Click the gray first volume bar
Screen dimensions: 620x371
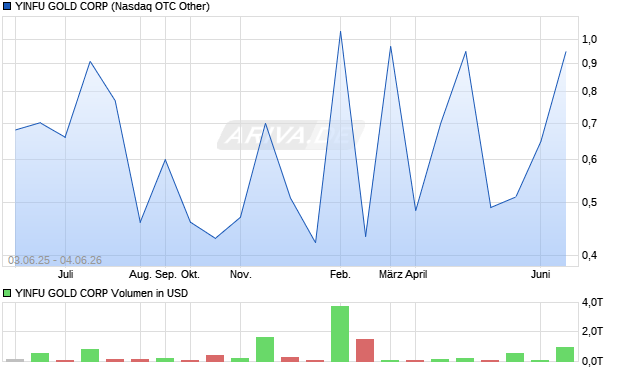(x=15, y=360)
